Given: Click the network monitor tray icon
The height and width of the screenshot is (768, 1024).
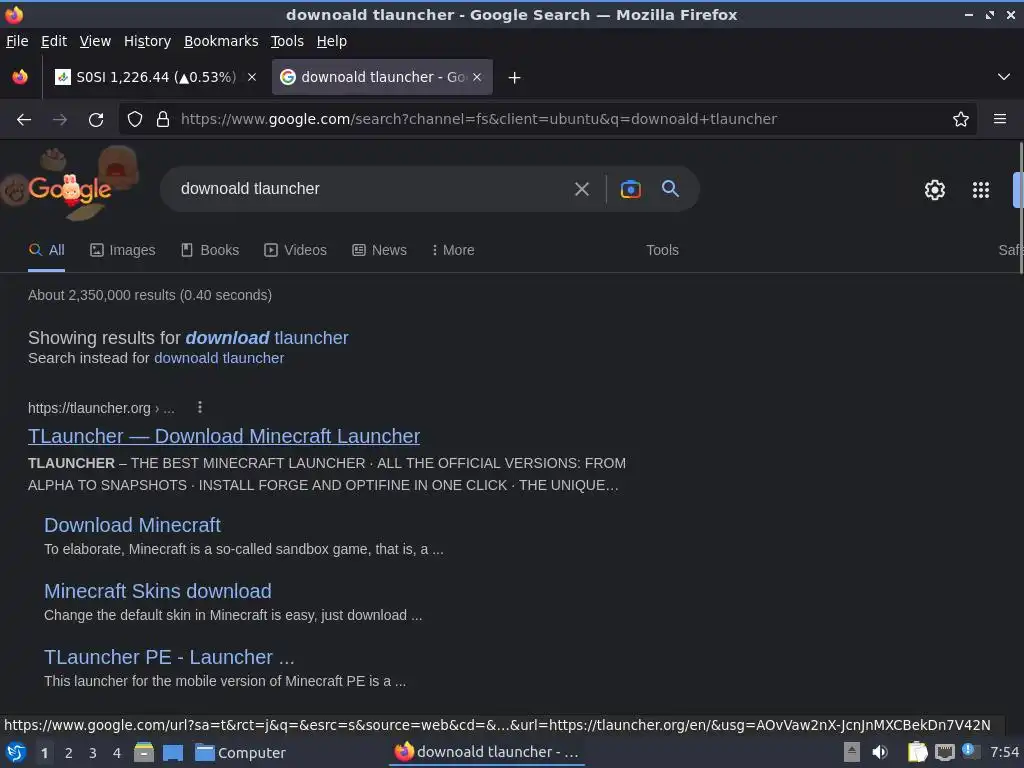Looking at the screenshot, I should (945, 752).
